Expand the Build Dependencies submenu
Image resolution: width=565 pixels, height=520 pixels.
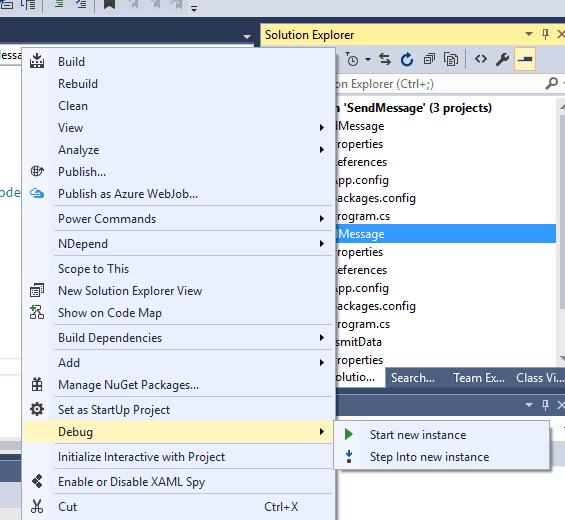click(178, 338)
